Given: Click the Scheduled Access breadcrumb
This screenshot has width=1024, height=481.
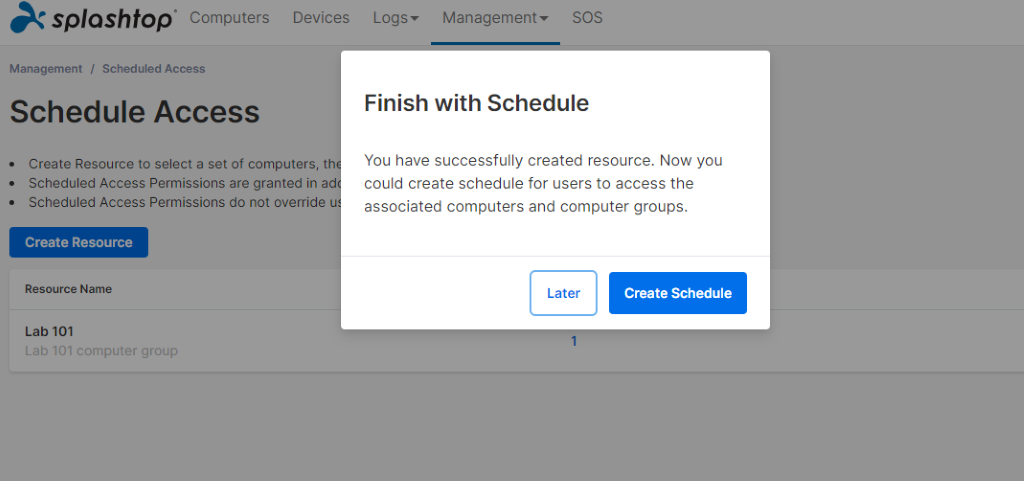Looking at the screenshot, I should click(x=153, y=69).
